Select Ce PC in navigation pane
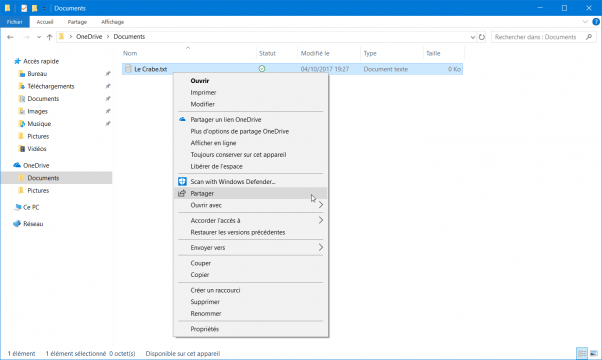The image size is (602, 360). pyautogui.click(x=31, y=207)
